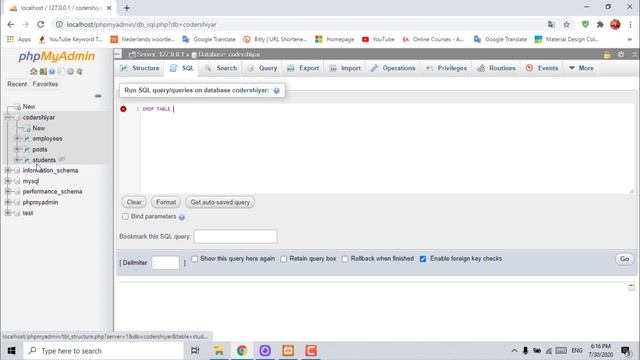Open the Import tab
Screen dimensions: 640x360
point(345,68)
